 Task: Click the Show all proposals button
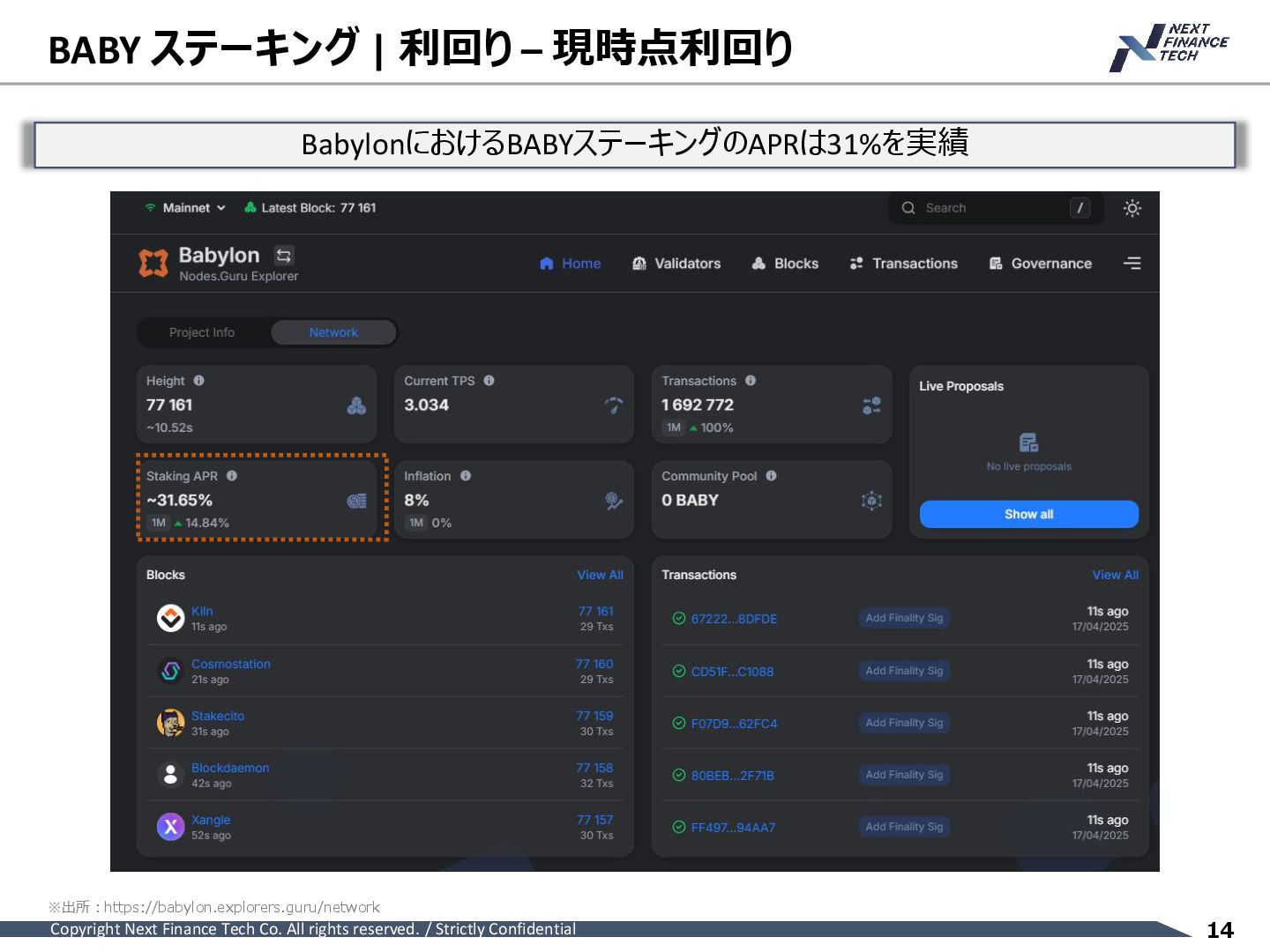pos(1028,514)
